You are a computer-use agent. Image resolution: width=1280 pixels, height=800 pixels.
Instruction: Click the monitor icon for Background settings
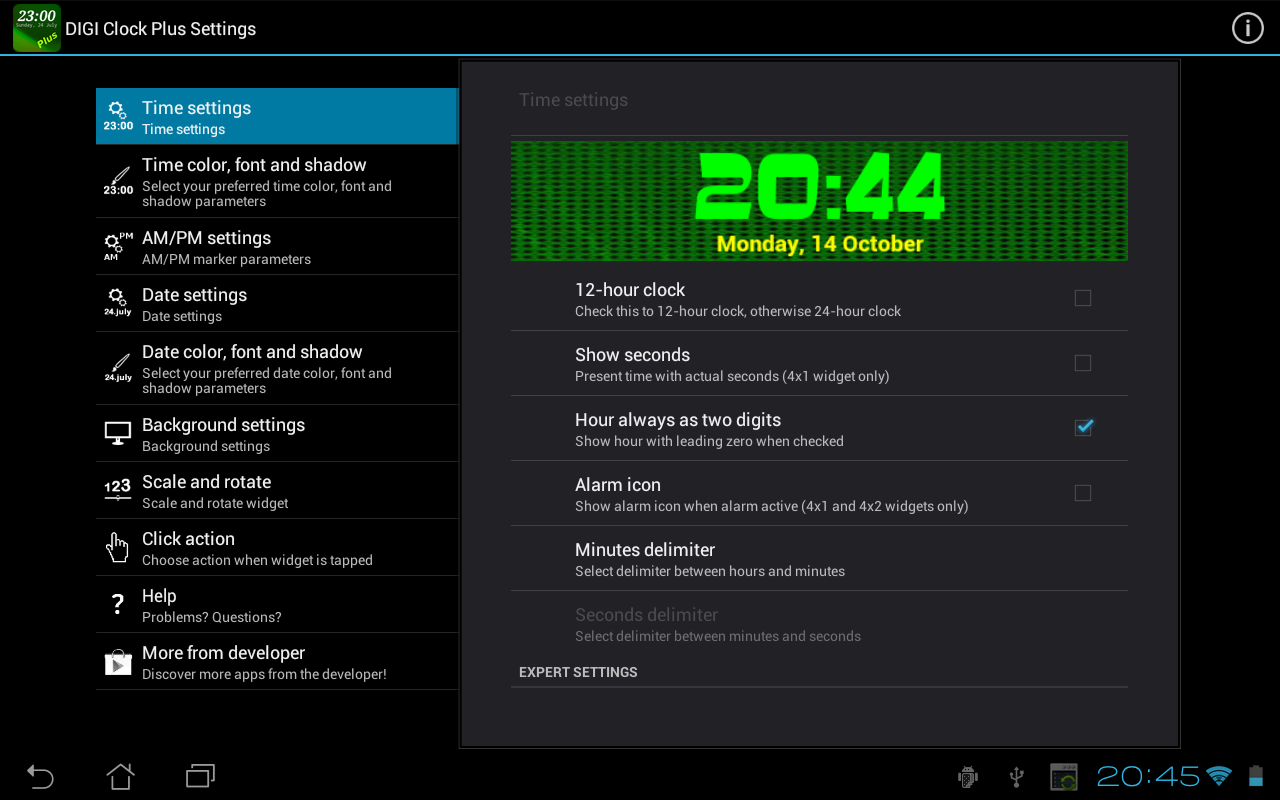[x=117, y=432]
